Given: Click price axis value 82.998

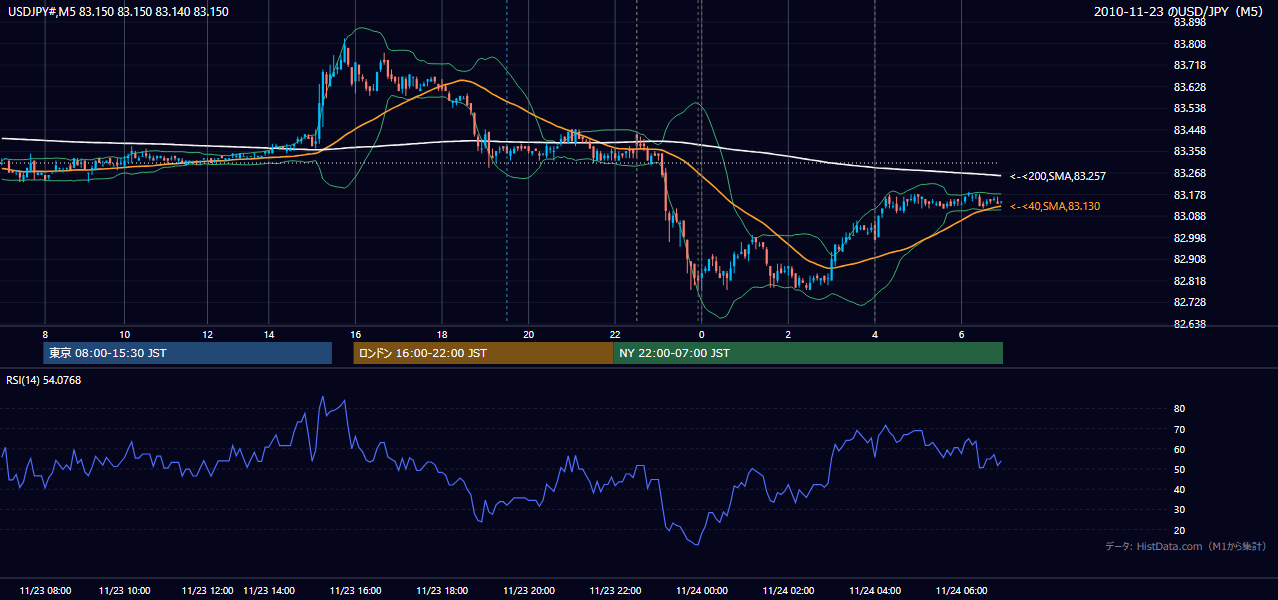Looking at the screenshot, I should (x=1189, y=238).
